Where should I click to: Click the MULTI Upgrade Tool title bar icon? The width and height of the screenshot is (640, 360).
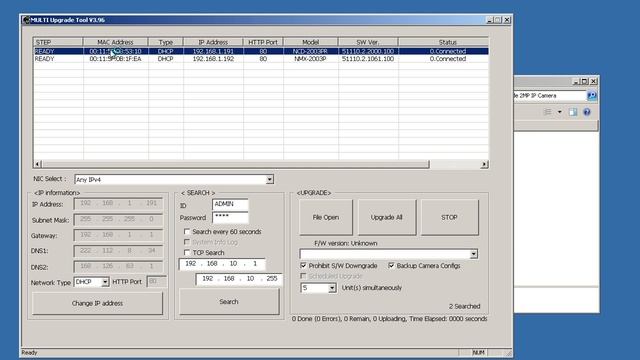click(x=27, y=20)
